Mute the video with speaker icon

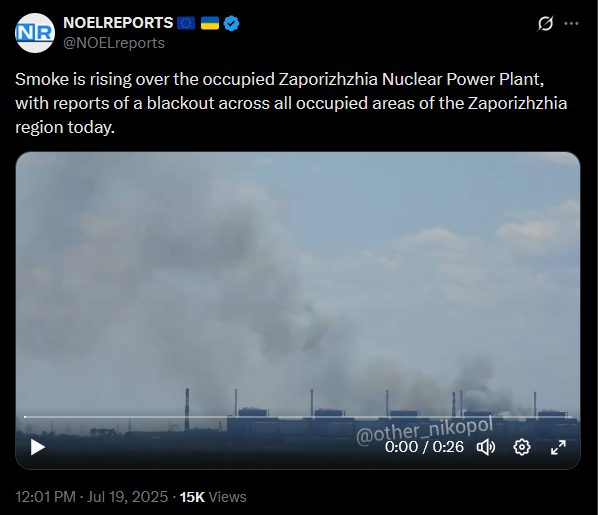tap(486, 447)
